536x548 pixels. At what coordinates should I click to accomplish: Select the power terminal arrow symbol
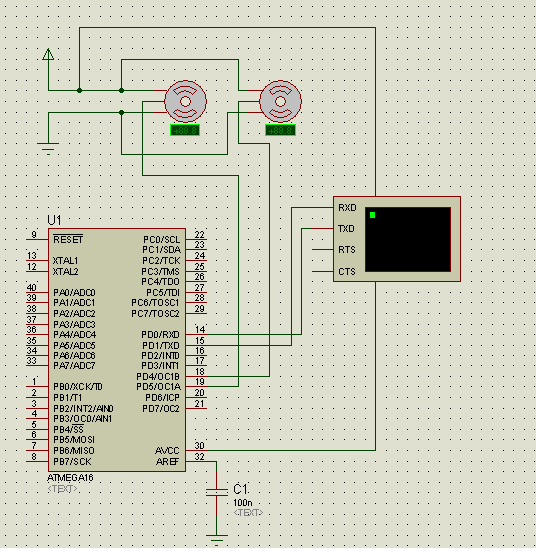(48, 54)
